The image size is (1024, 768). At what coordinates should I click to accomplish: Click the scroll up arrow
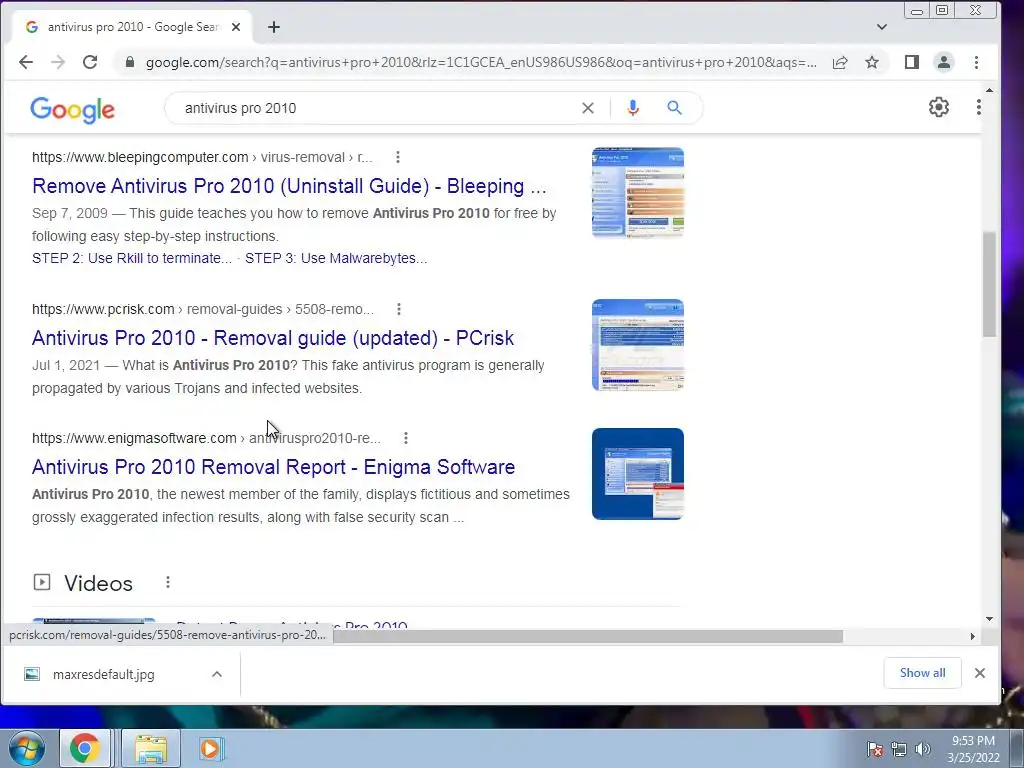point(989,90)
